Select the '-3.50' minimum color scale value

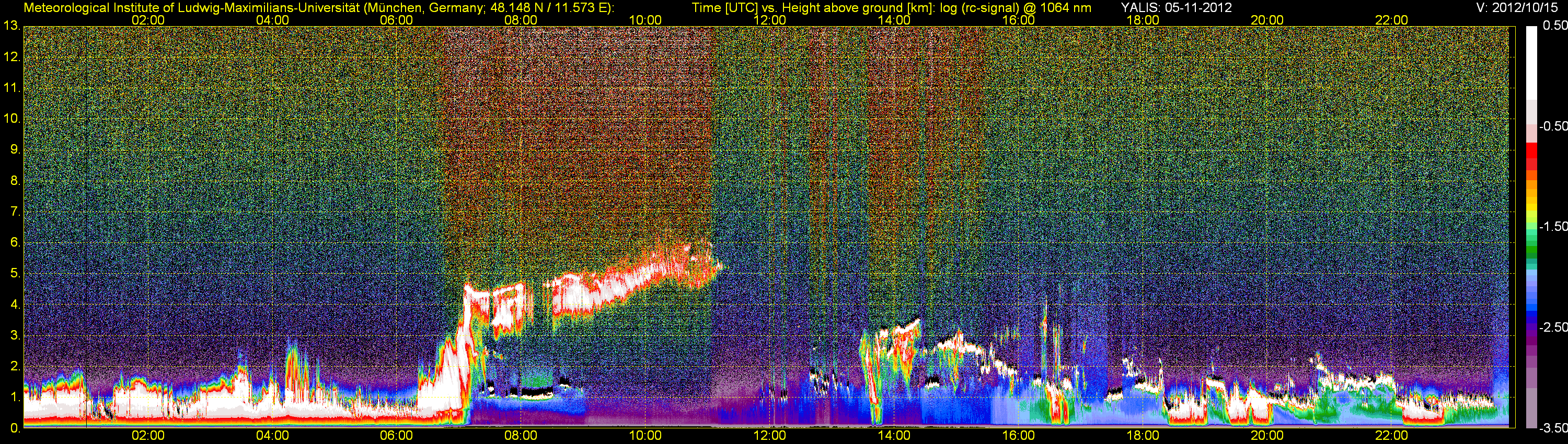[1553, 428]
